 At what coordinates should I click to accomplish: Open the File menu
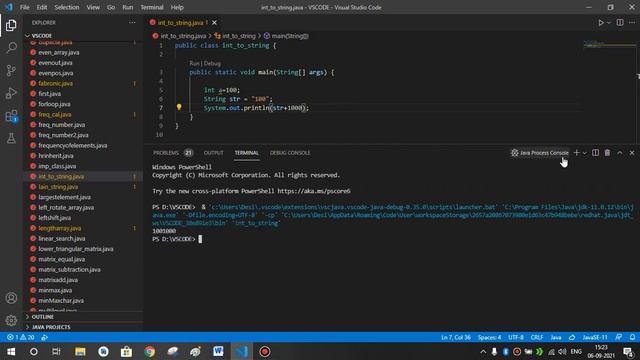point(24,7)
